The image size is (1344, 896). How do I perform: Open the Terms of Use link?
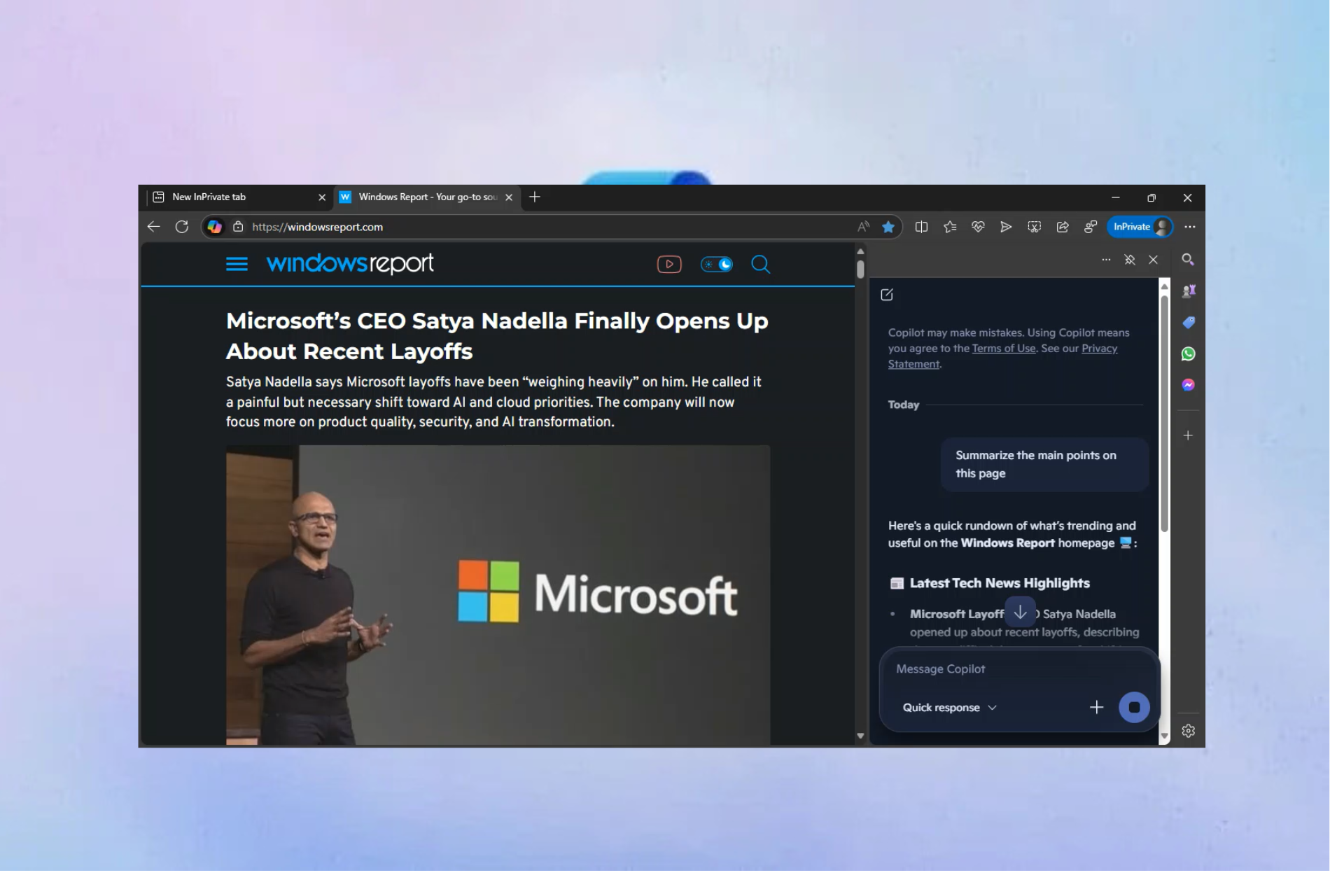(x=1004, y=348)
